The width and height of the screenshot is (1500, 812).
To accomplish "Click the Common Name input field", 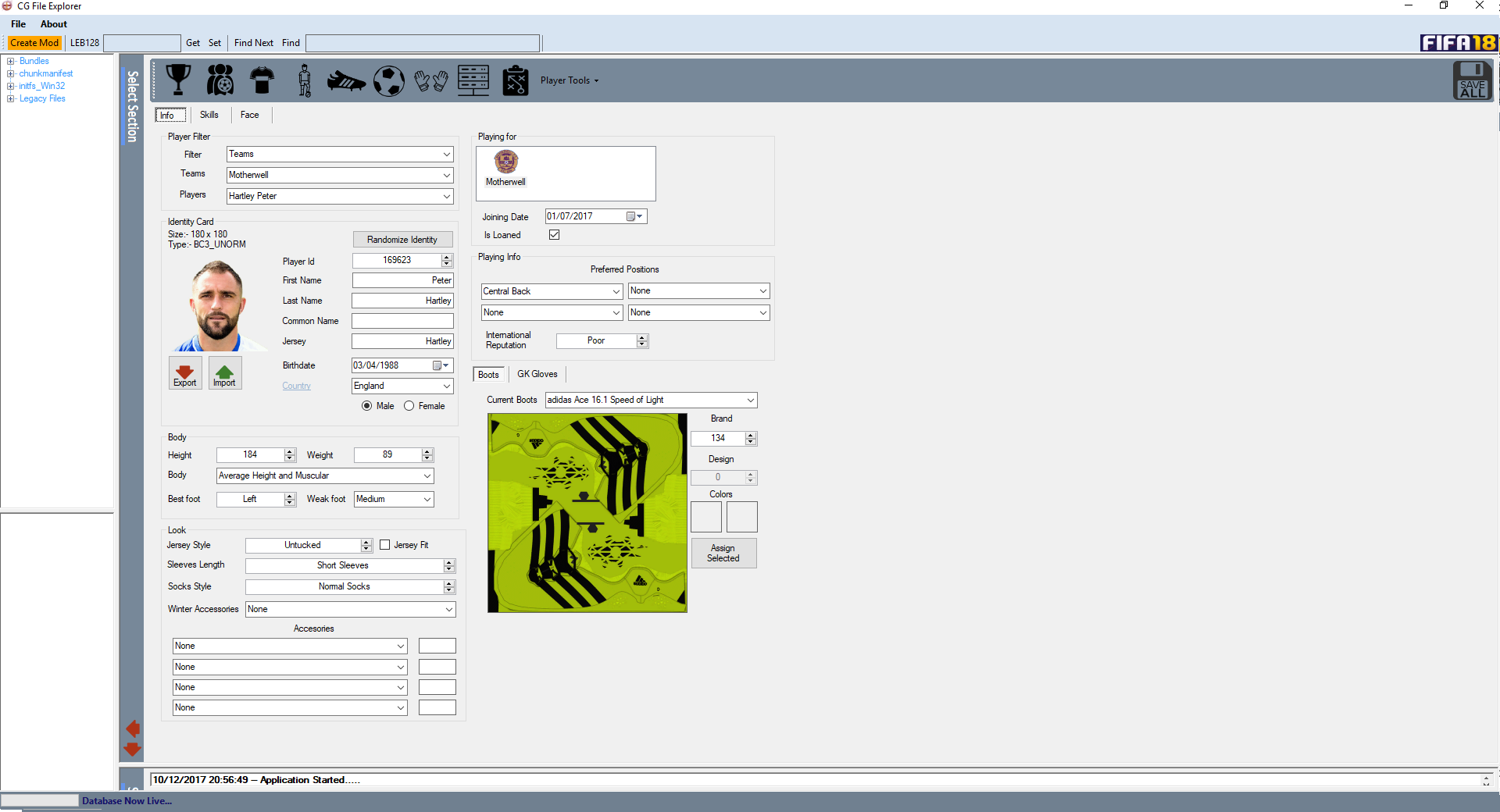I will [x=402, y=321].
